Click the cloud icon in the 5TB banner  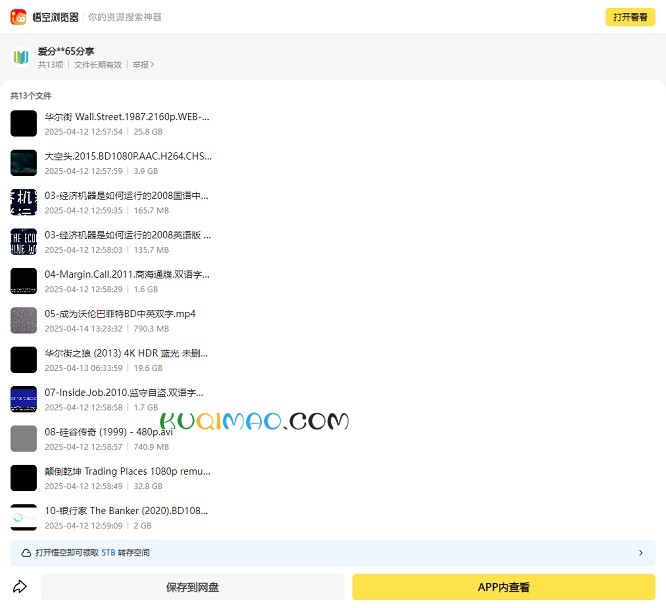(x=26, y=553)
